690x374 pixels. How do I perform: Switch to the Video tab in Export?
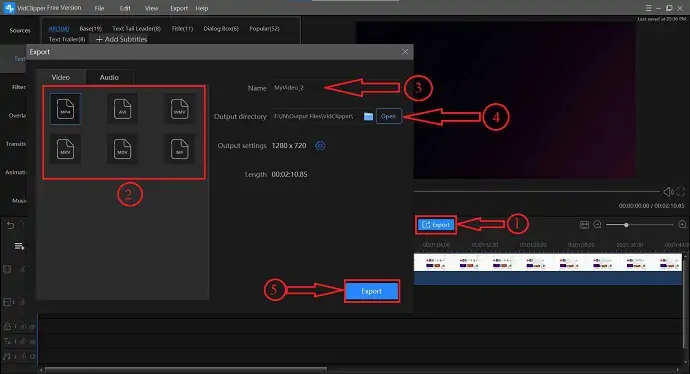[x=61, y=77]
